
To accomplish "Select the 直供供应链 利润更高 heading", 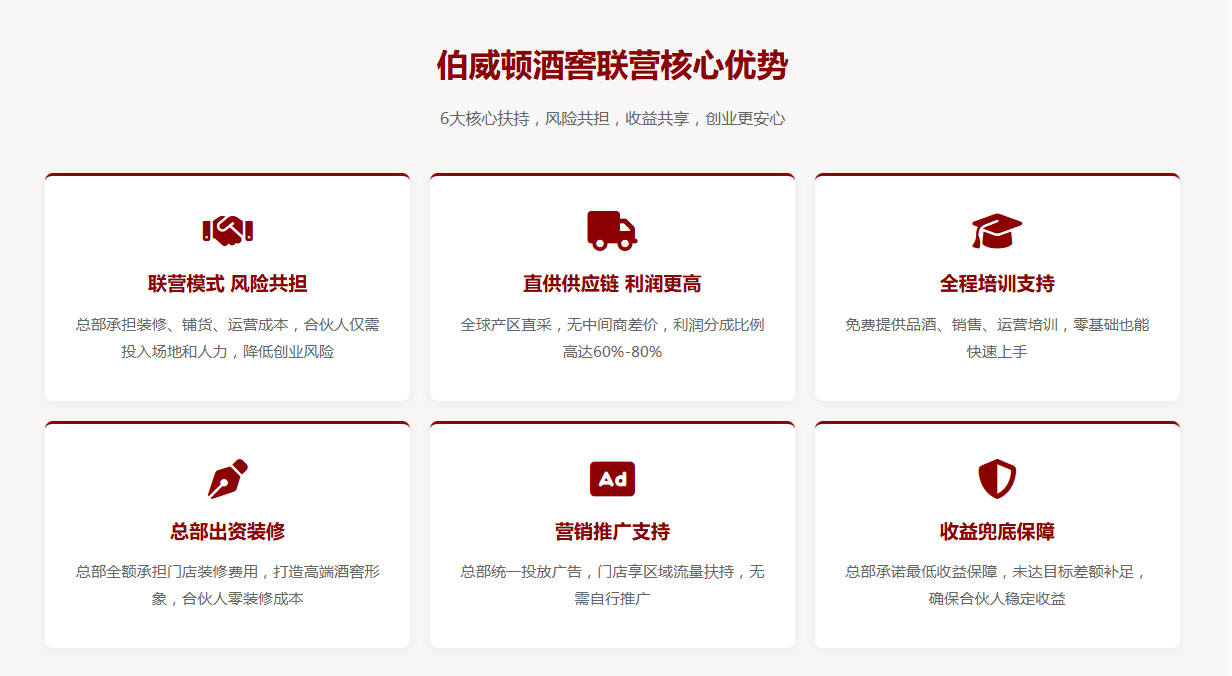I will click(612, 284).
